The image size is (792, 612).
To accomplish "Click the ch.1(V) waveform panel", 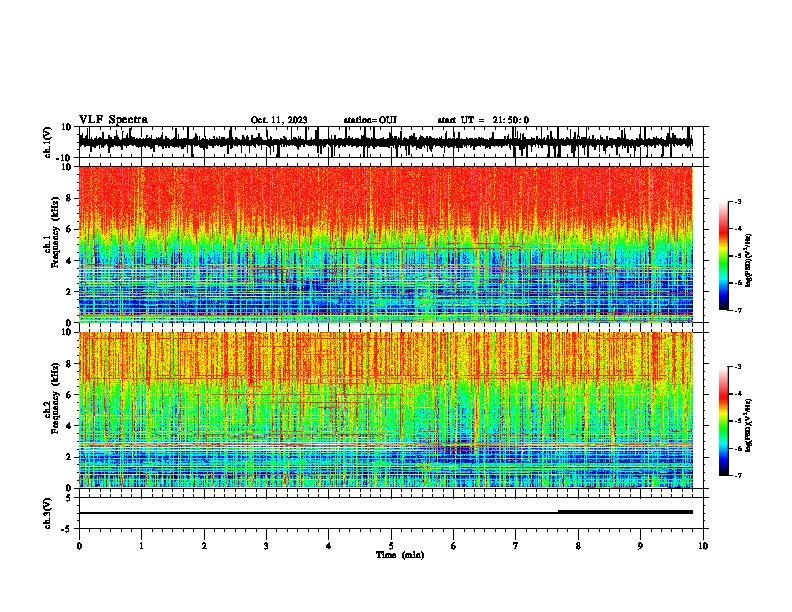I will 393,142.
